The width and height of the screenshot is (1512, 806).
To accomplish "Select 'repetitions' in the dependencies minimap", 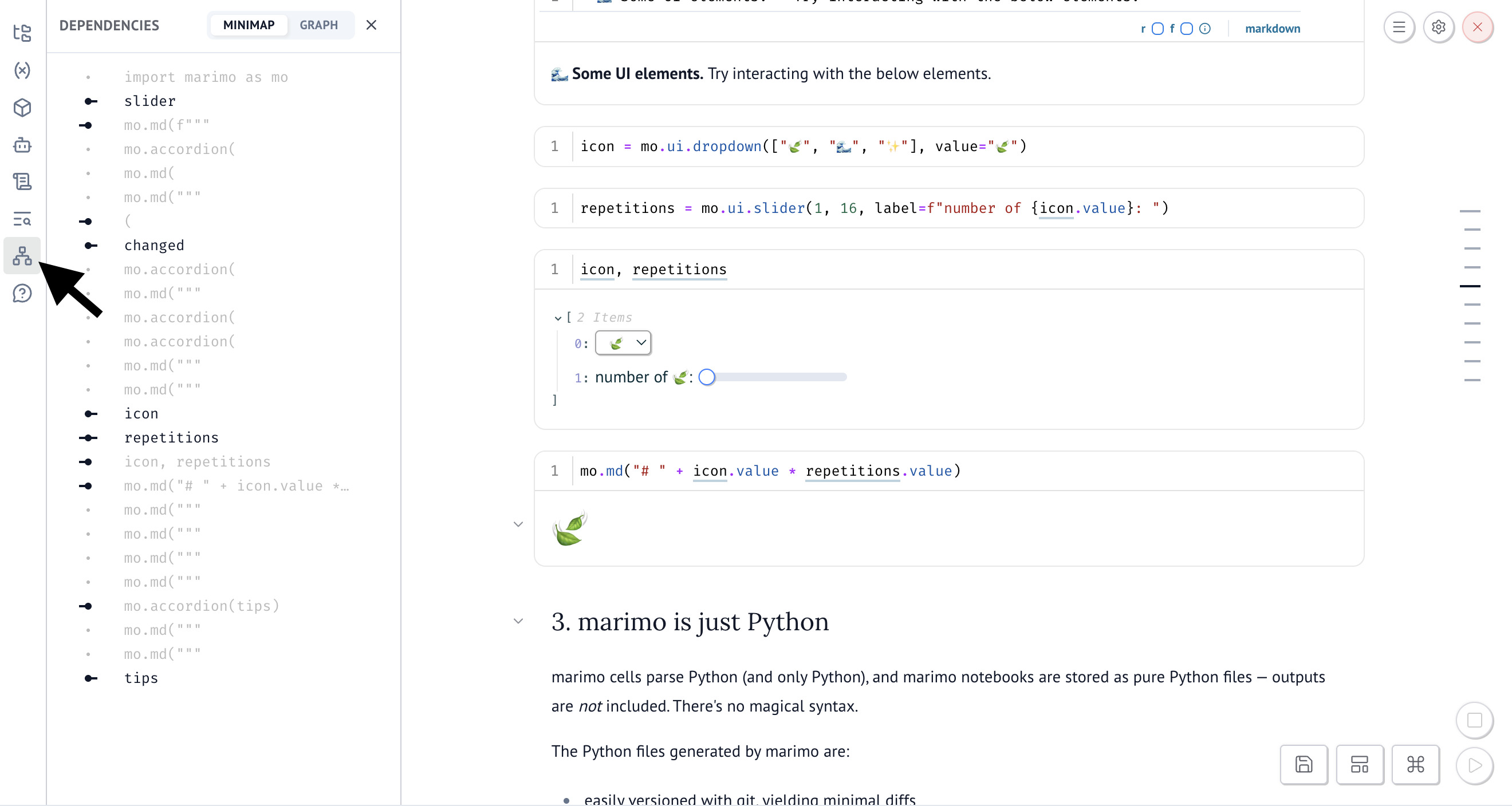I will (x=171, y=437).
